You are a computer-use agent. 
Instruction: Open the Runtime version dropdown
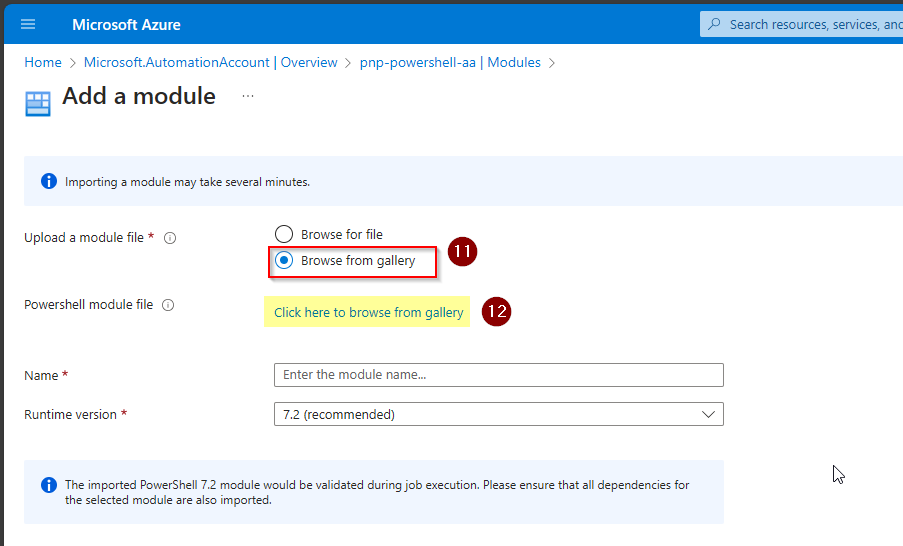point(499,414)
